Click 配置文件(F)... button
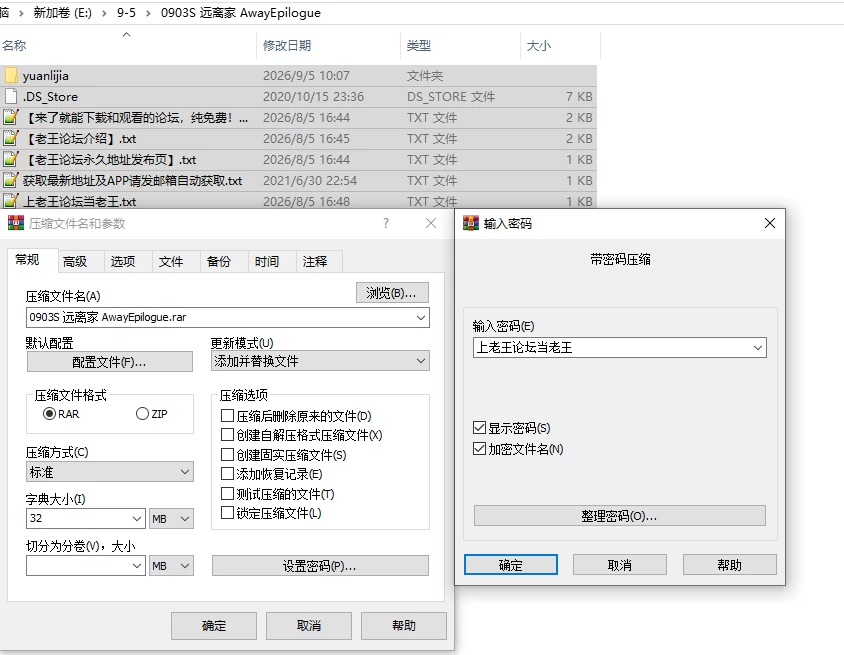The height and width of the screenshot is (655, 844). (110, 362)
